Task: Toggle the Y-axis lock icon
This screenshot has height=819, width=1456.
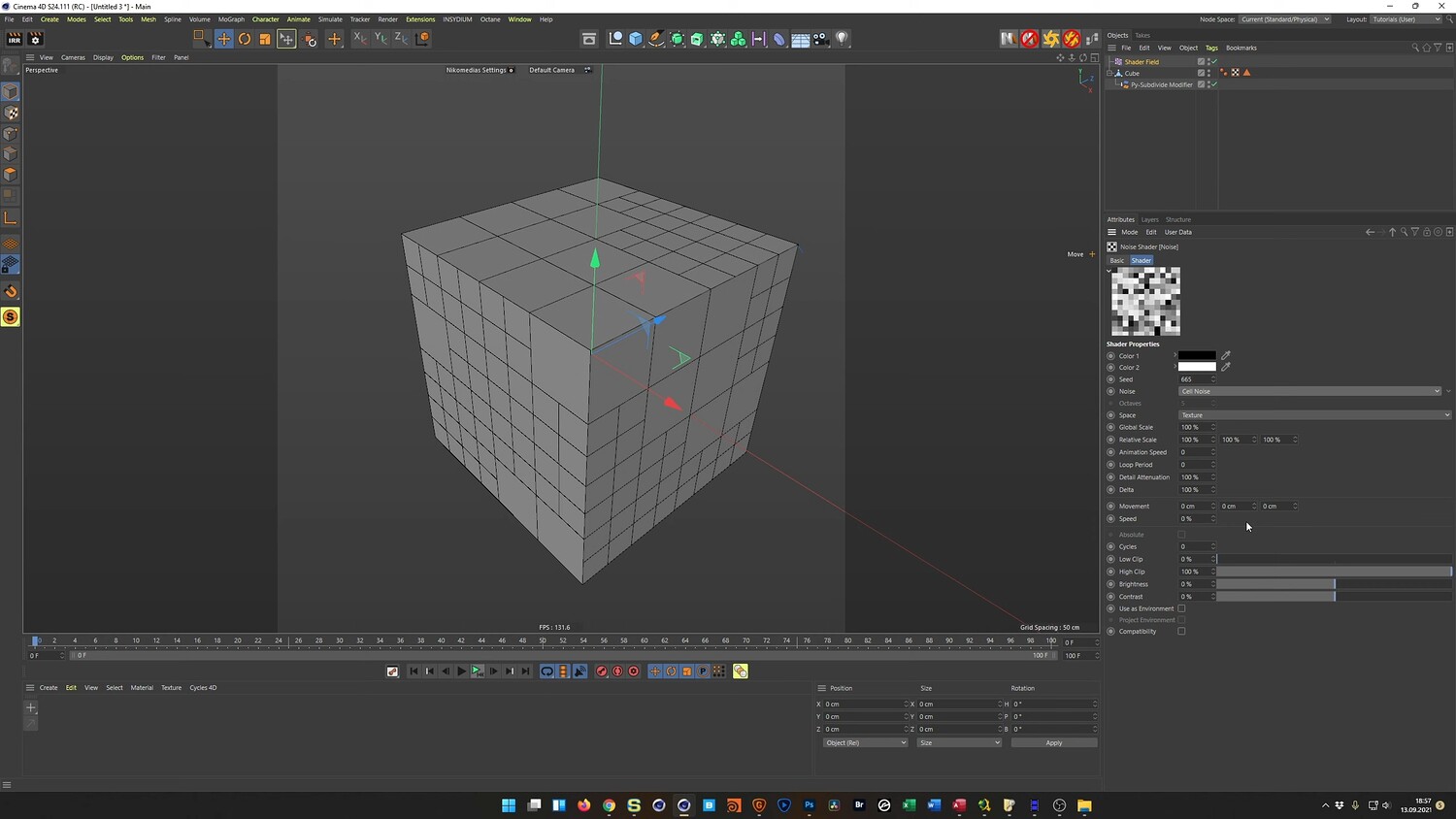Action: coord(381,39)
